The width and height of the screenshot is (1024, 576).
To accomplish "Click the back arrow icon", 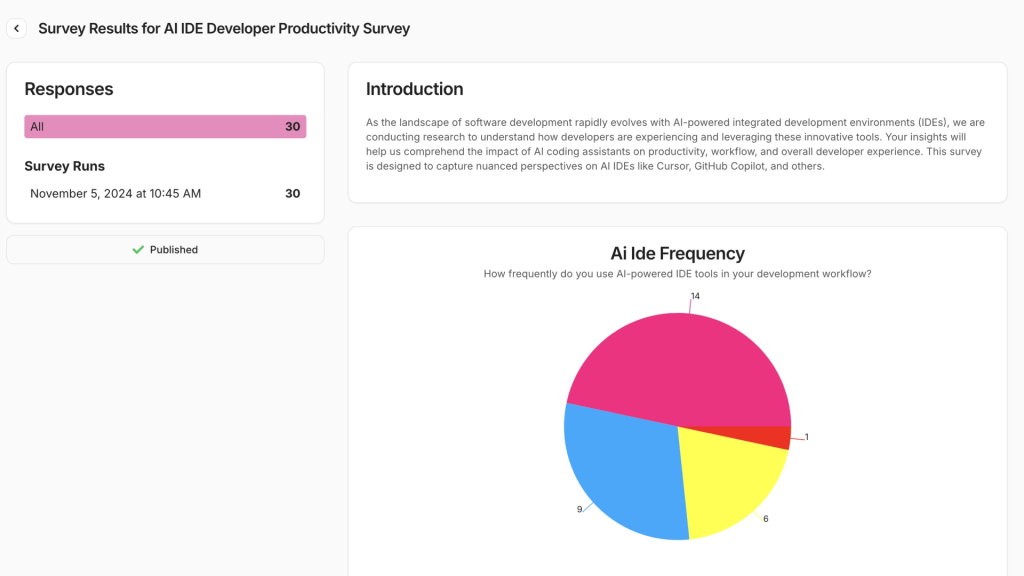I will point(17,29).
